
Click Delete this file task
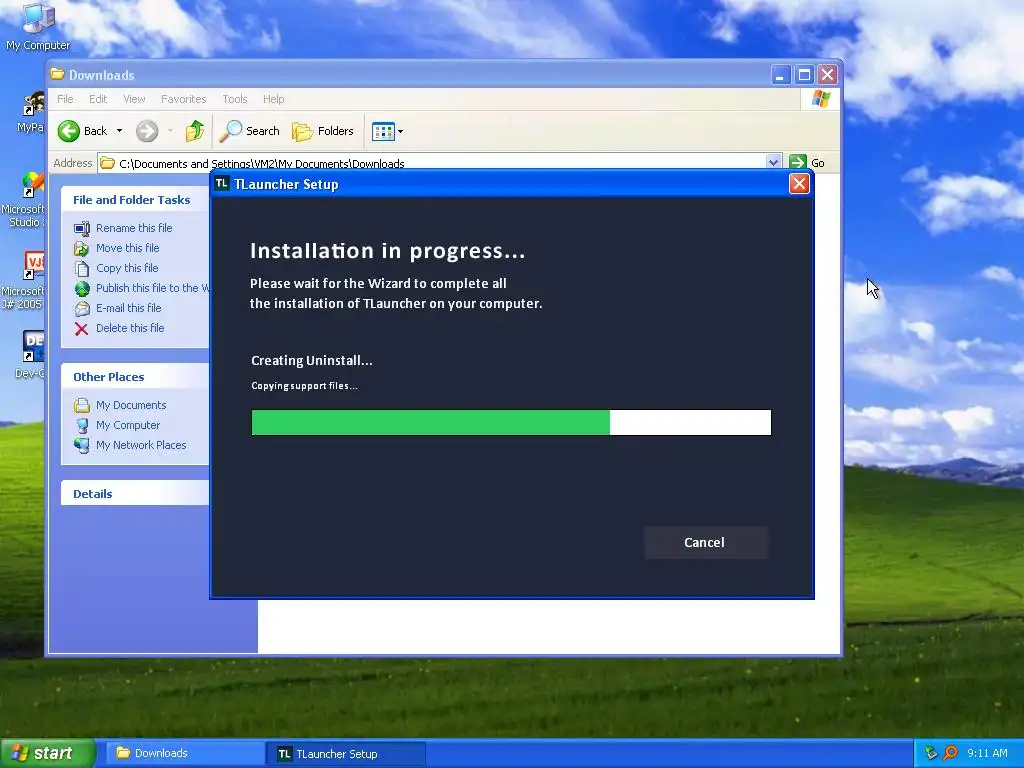[x=130, y=328]
